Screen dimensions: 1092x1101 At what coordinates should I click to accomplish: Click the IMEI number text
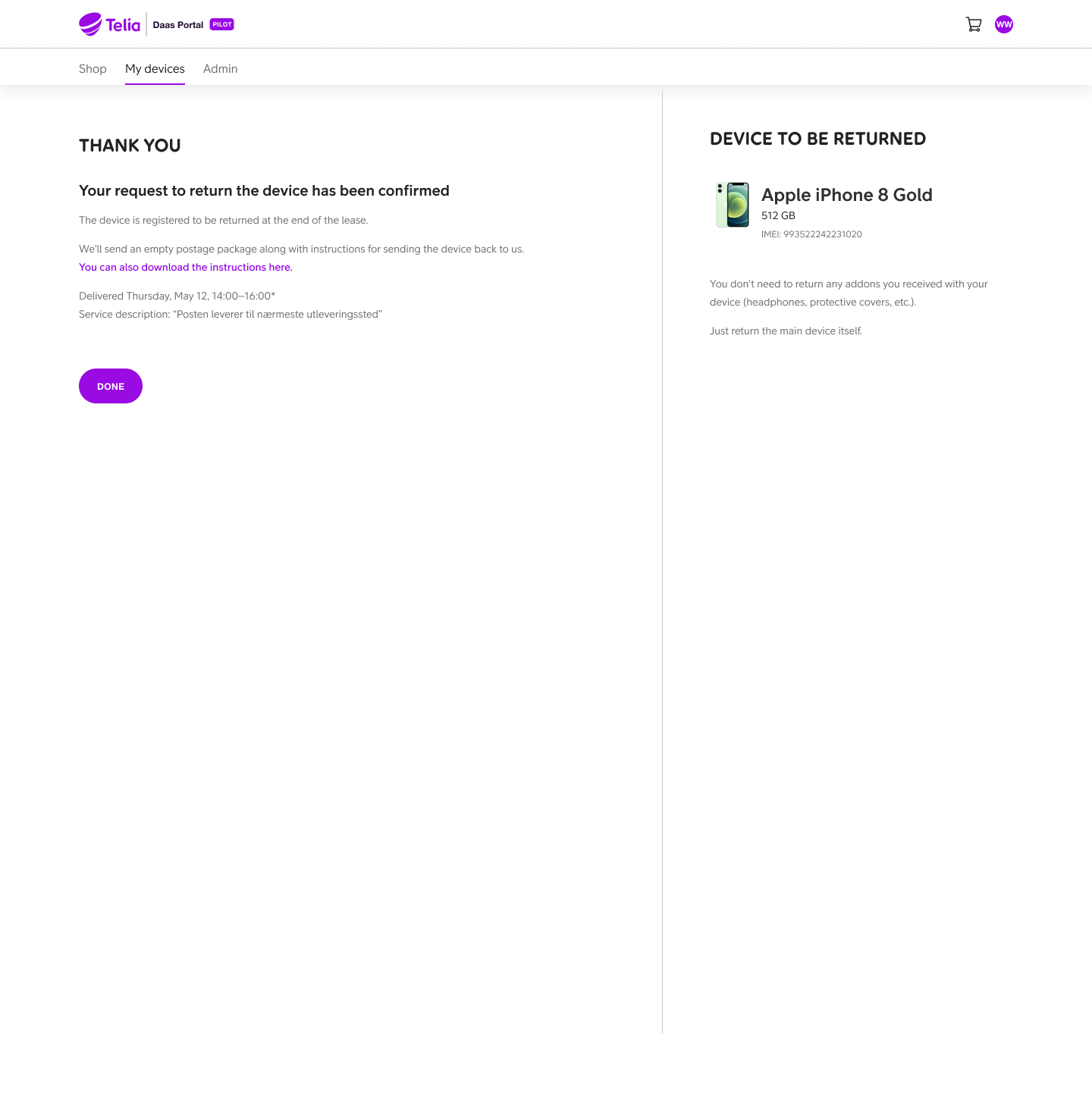[811, 234]
